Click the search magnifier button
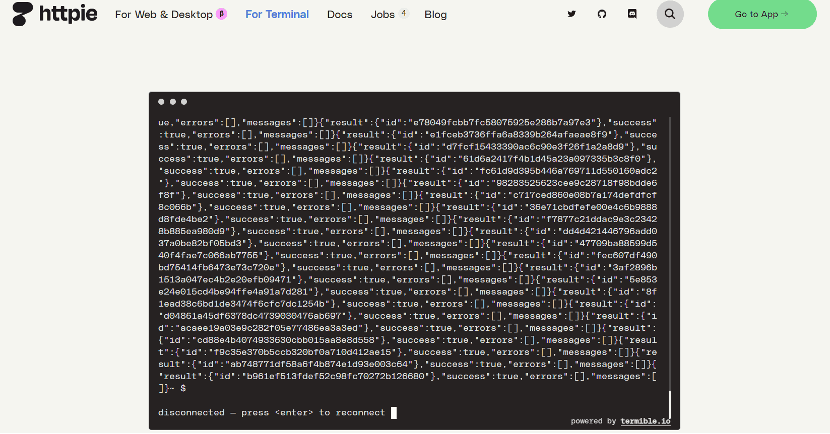The width and height of the screenshot is (830, 434). click(670, 15)
